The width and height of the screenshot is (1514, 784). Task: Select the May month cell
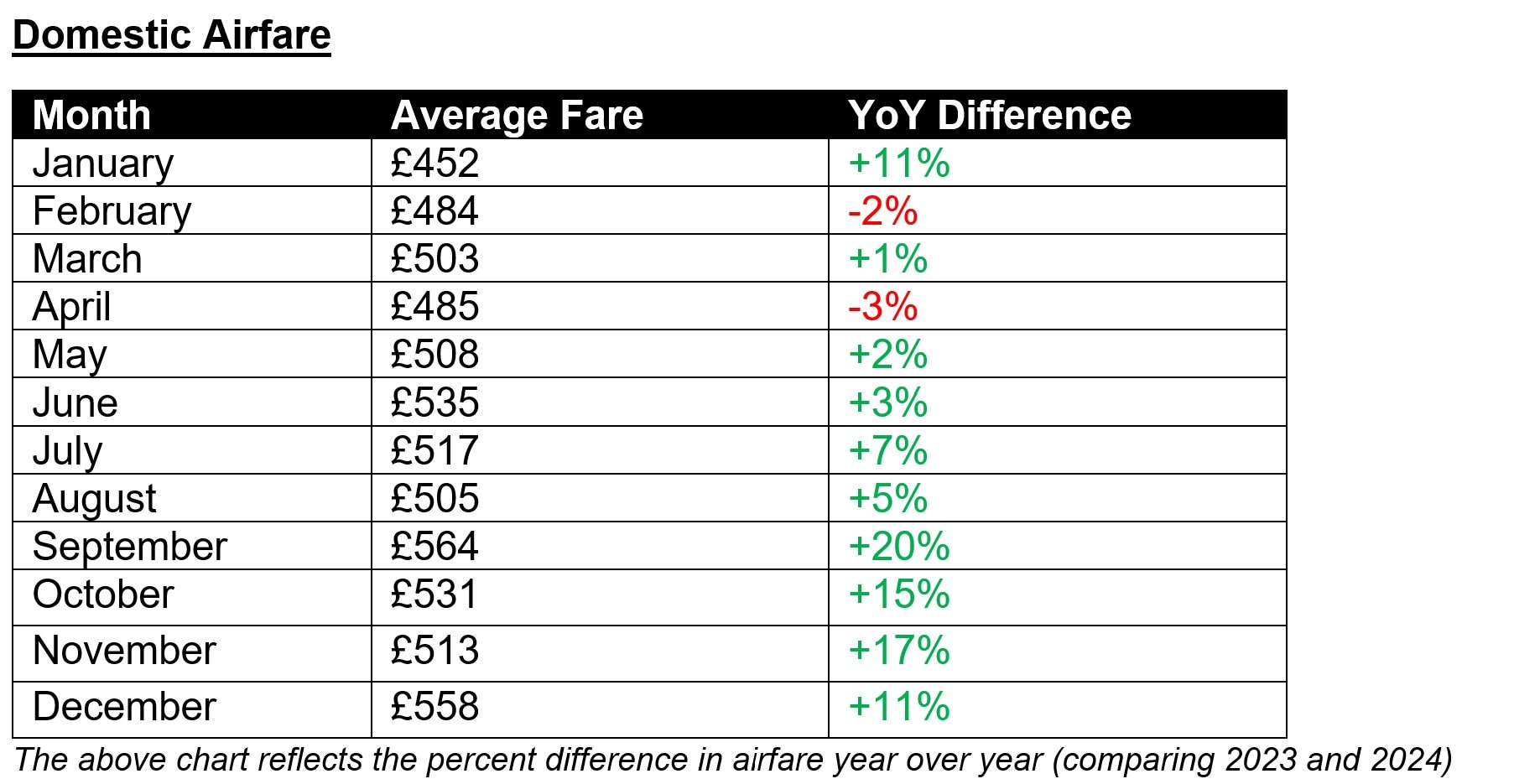coord(70,354)
